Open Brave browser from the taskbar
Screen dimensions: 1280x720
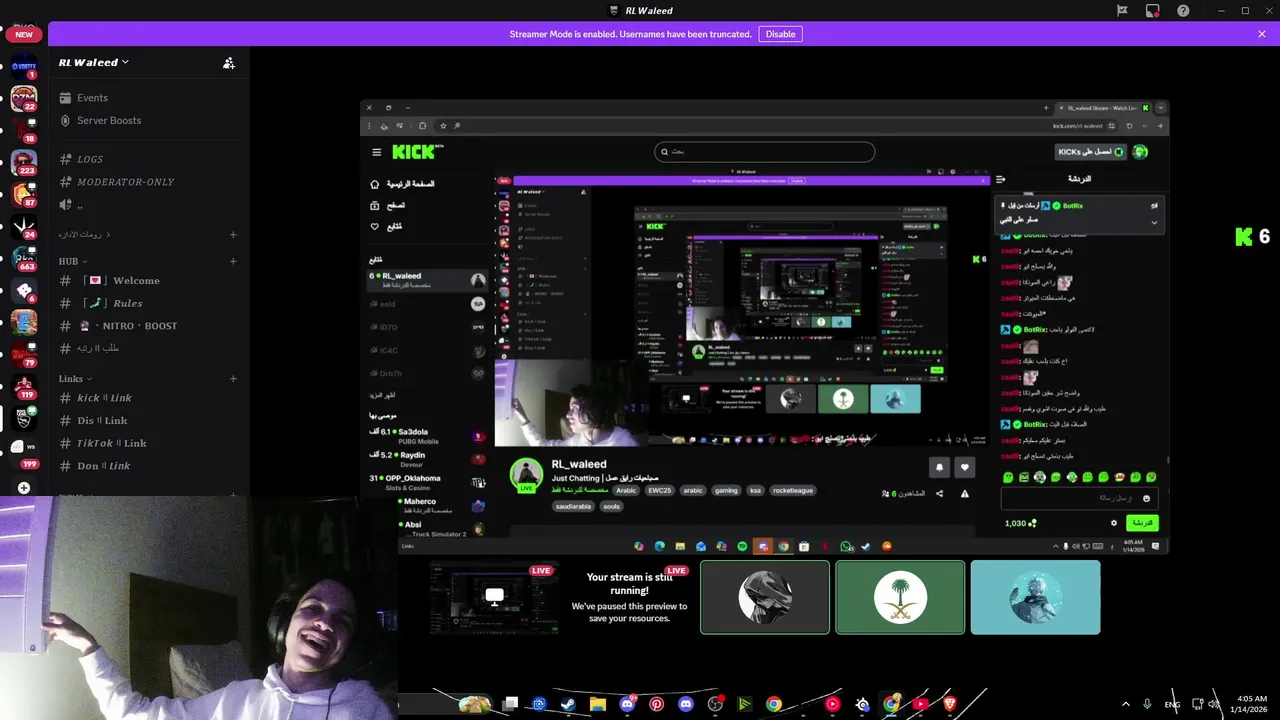point(949,704)
